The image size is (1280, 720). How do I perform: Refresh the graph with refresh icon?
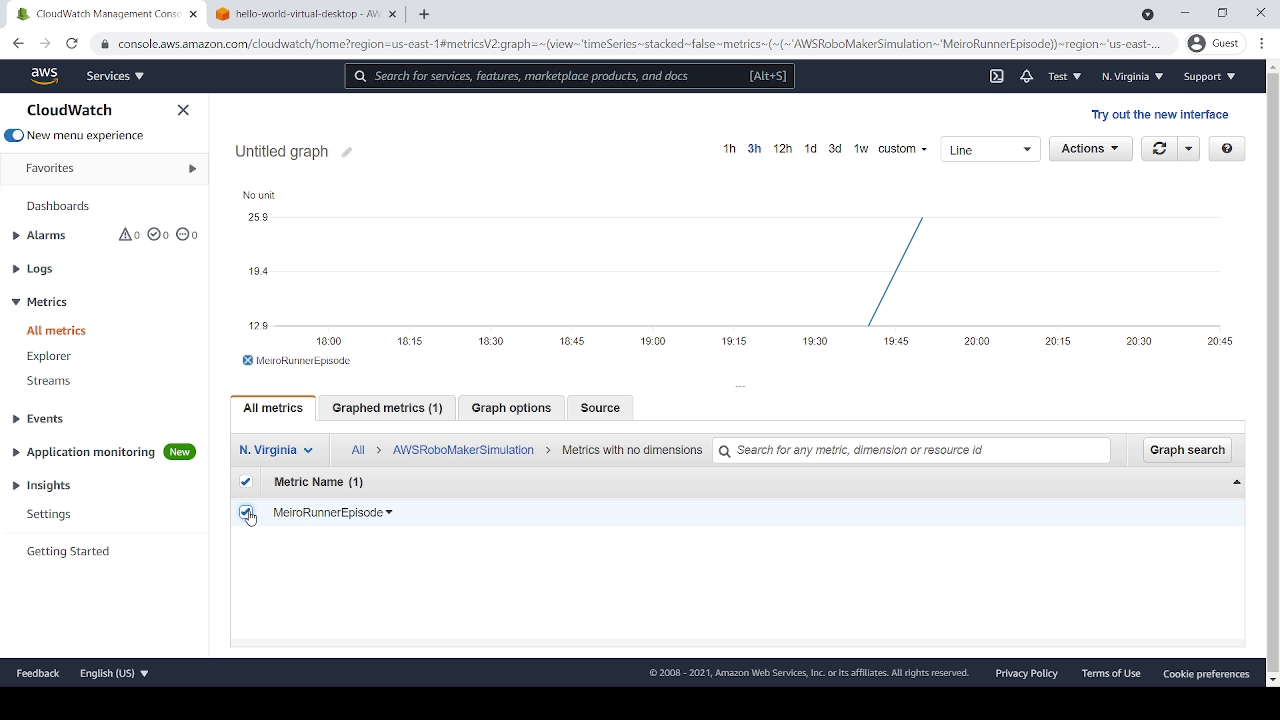[x=1159, y=149]
